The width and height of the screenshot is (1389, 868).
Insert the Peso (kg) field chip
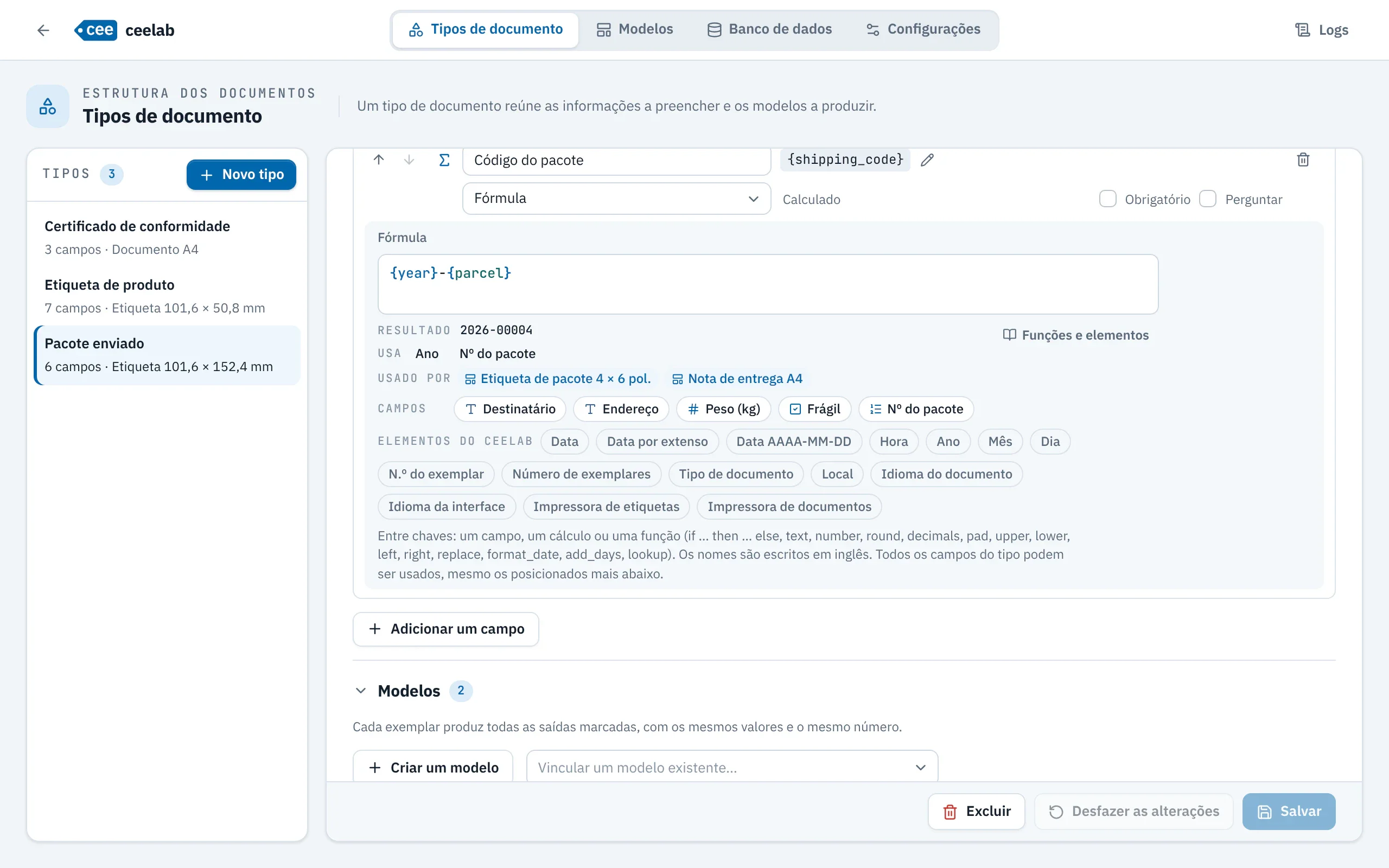pos(724,409)
